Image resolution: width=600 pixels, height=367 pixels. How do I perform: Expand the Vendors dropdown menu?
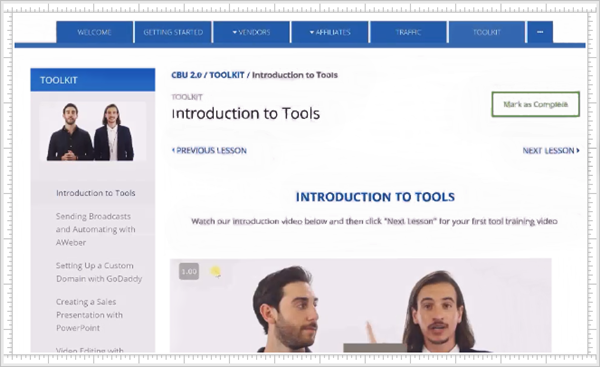pyautogui.click(x=251, y=32)
